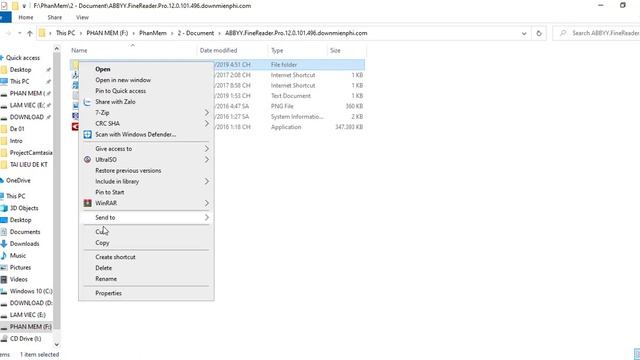
Task: Sort by Type column header
Action: click(277, 51)
